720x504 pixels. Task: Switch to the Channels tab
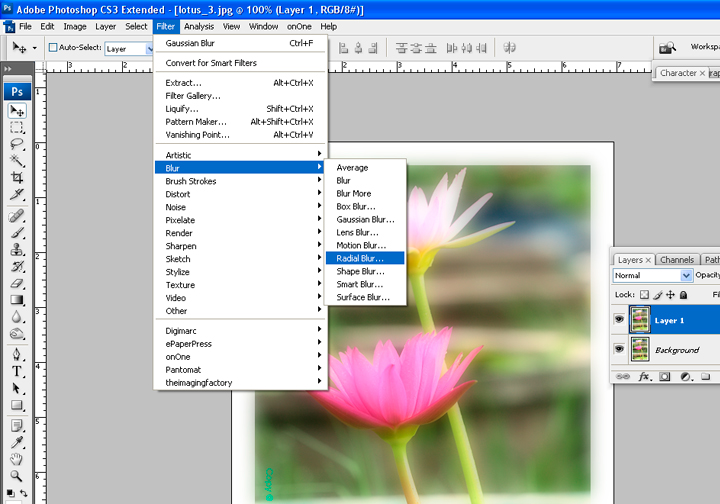tap(677, 260)
